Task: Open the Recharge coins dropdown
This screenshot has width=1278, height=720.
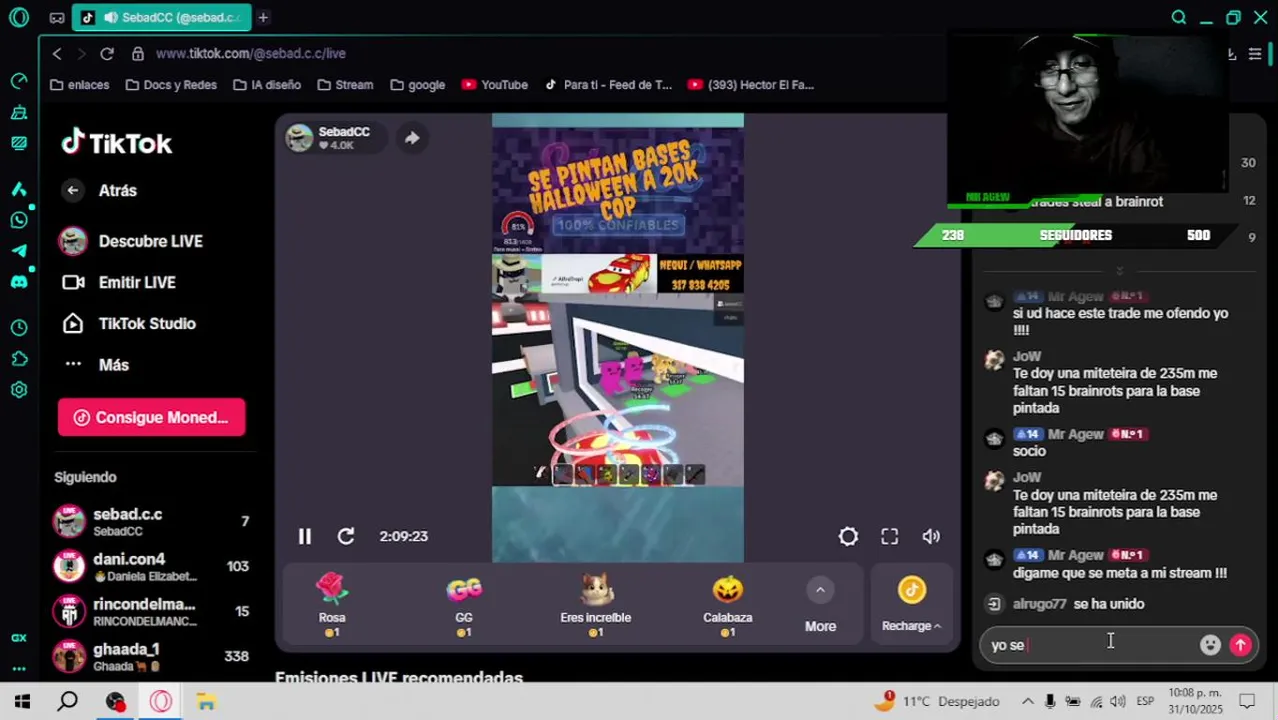Action: [911, 605]
